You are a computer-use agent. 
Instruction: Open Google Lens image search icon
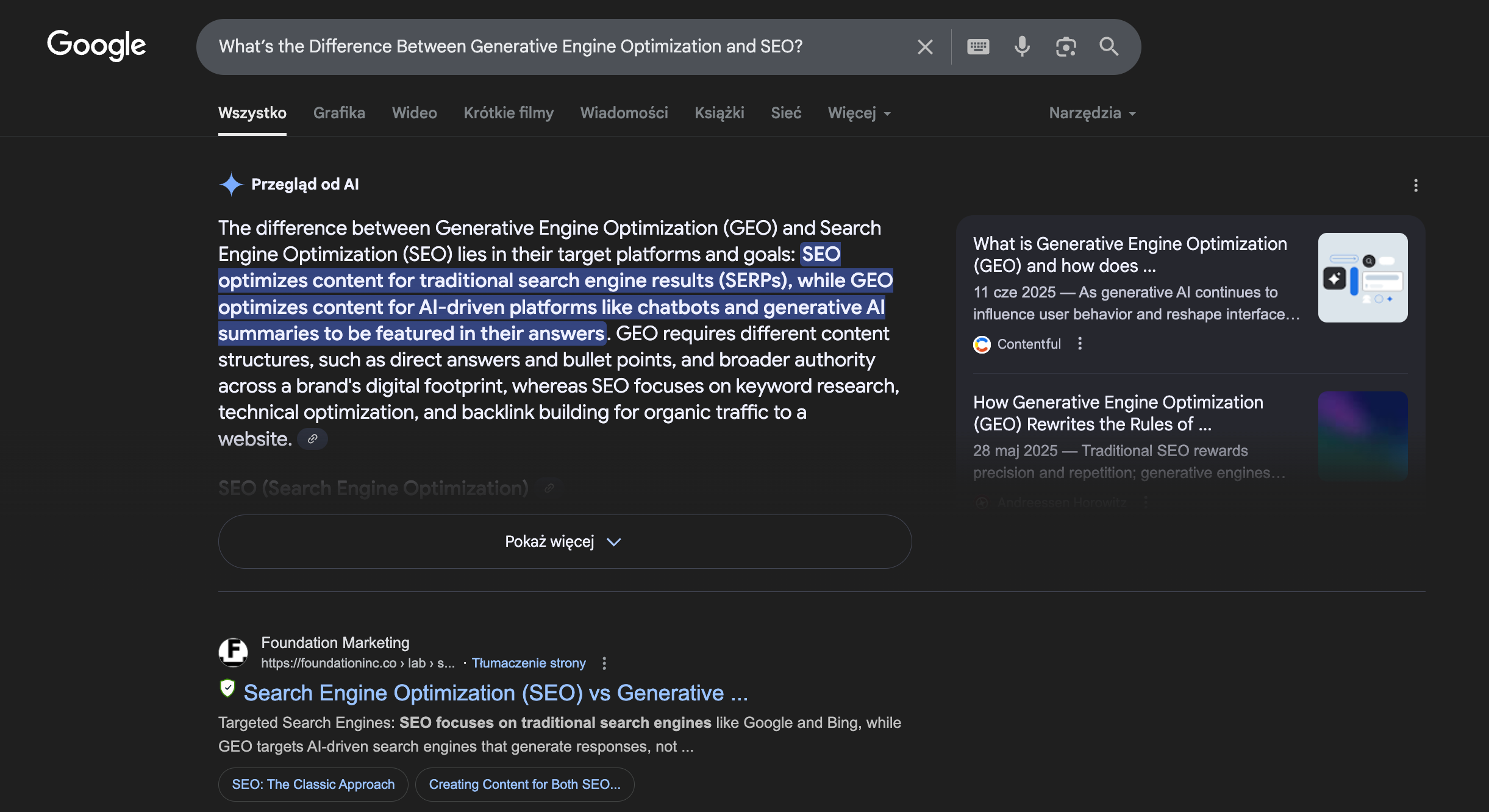click(1066, 47)
